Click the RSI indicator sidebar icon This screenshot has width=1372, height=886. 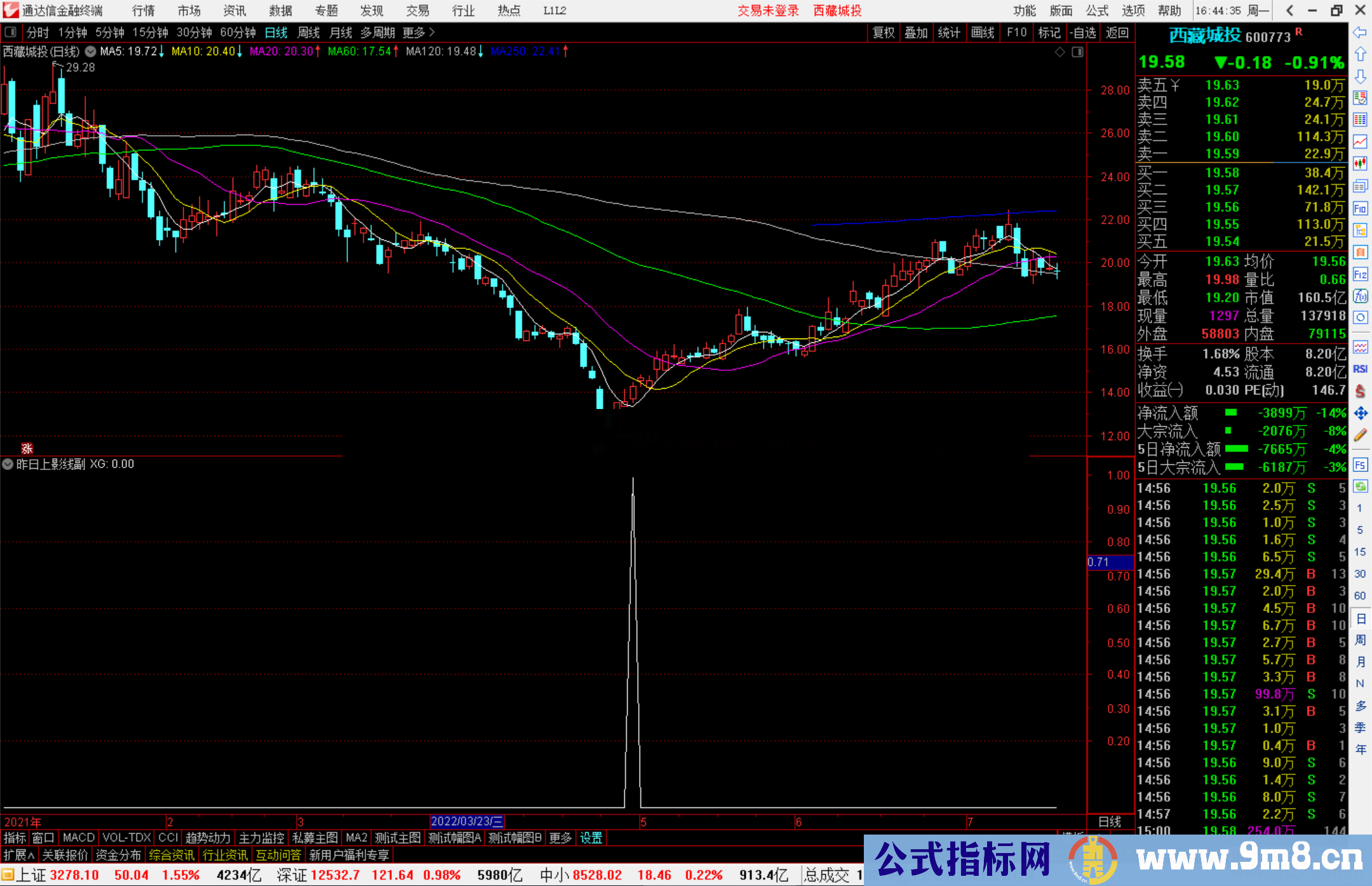click(x=1360, y=369)
